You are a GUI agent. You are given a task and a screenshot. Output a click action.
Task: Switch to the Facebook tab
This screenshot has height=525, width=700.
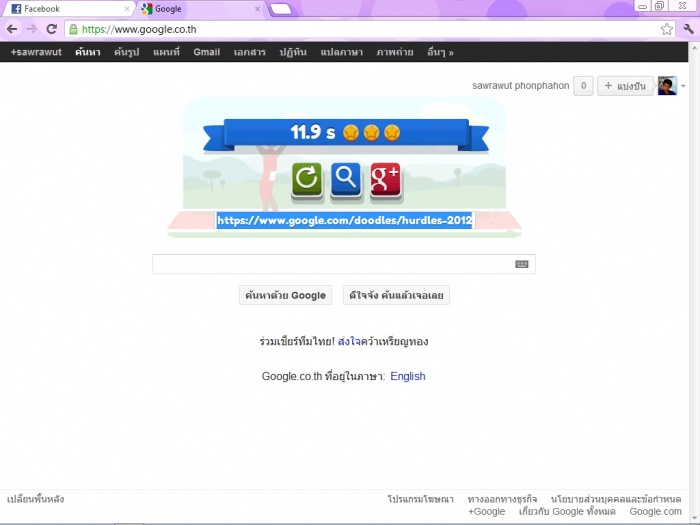click(67, 9)
